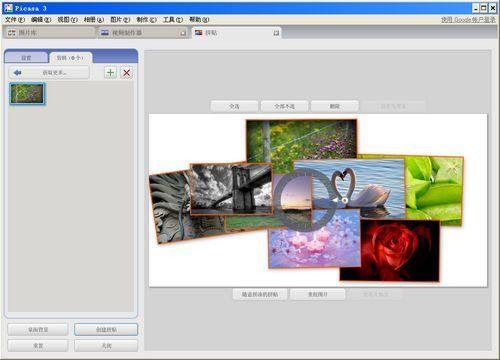500x360 pixels.
Task: Select the pink flowers and candles photo
Action: pyautogui.click(x=313, y=248)
